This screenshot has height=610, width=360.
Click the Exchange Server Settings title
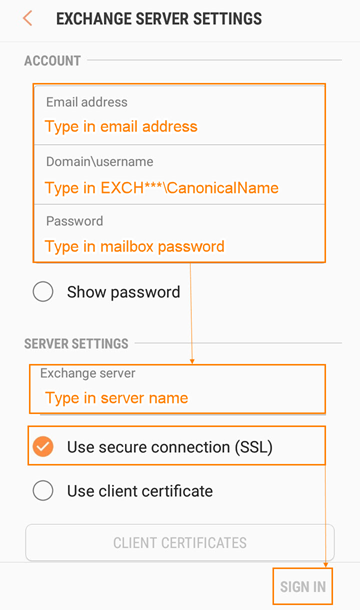coord(159,19)
